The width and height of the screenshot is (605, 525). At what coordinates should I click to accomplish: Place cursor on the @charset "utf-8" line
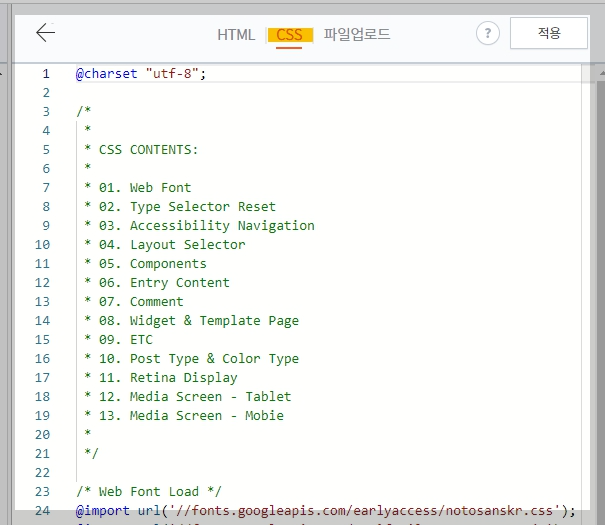point(141,73)
